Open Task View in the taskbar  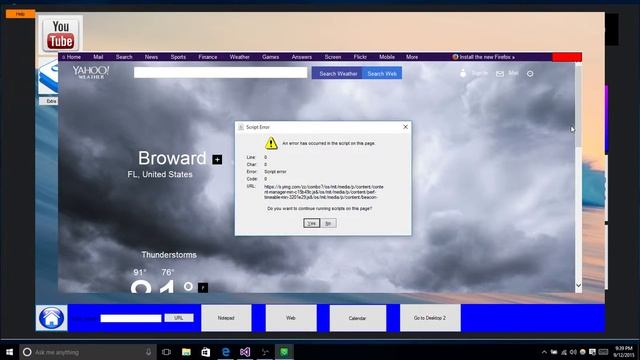(166, 352)
